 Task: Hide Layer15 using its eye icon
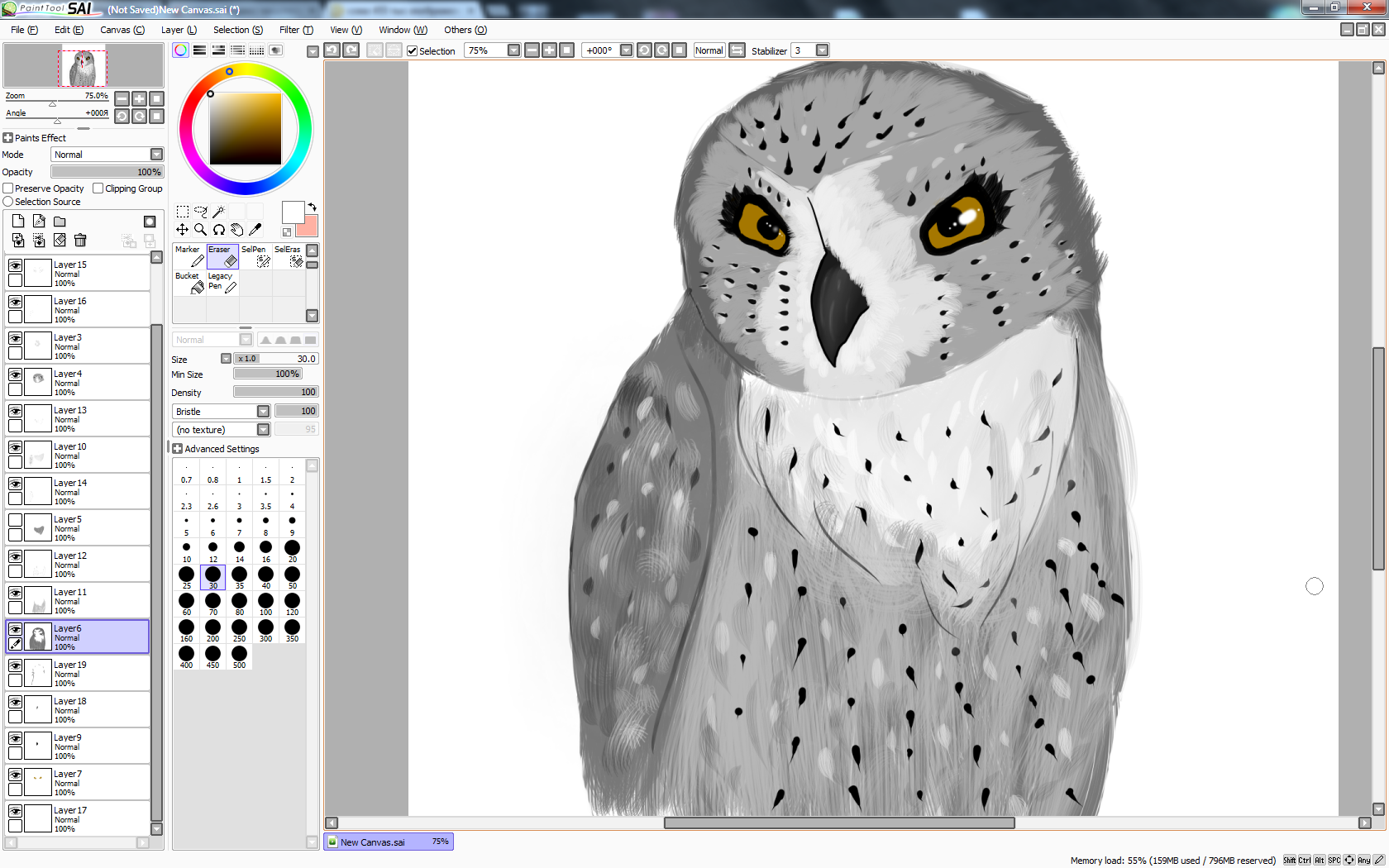15,265
